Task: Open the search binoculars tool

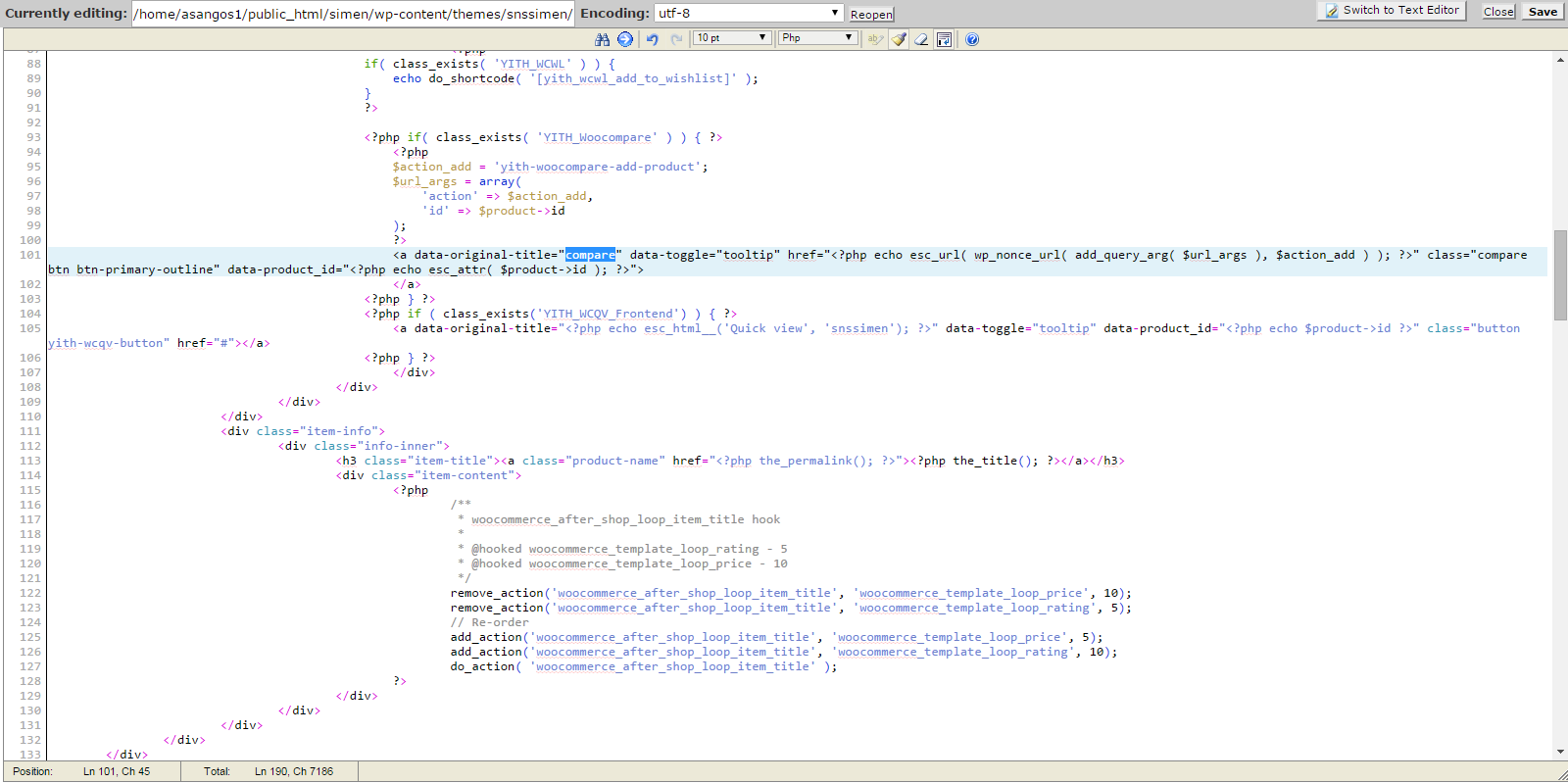Action: [x=602, y=39]
